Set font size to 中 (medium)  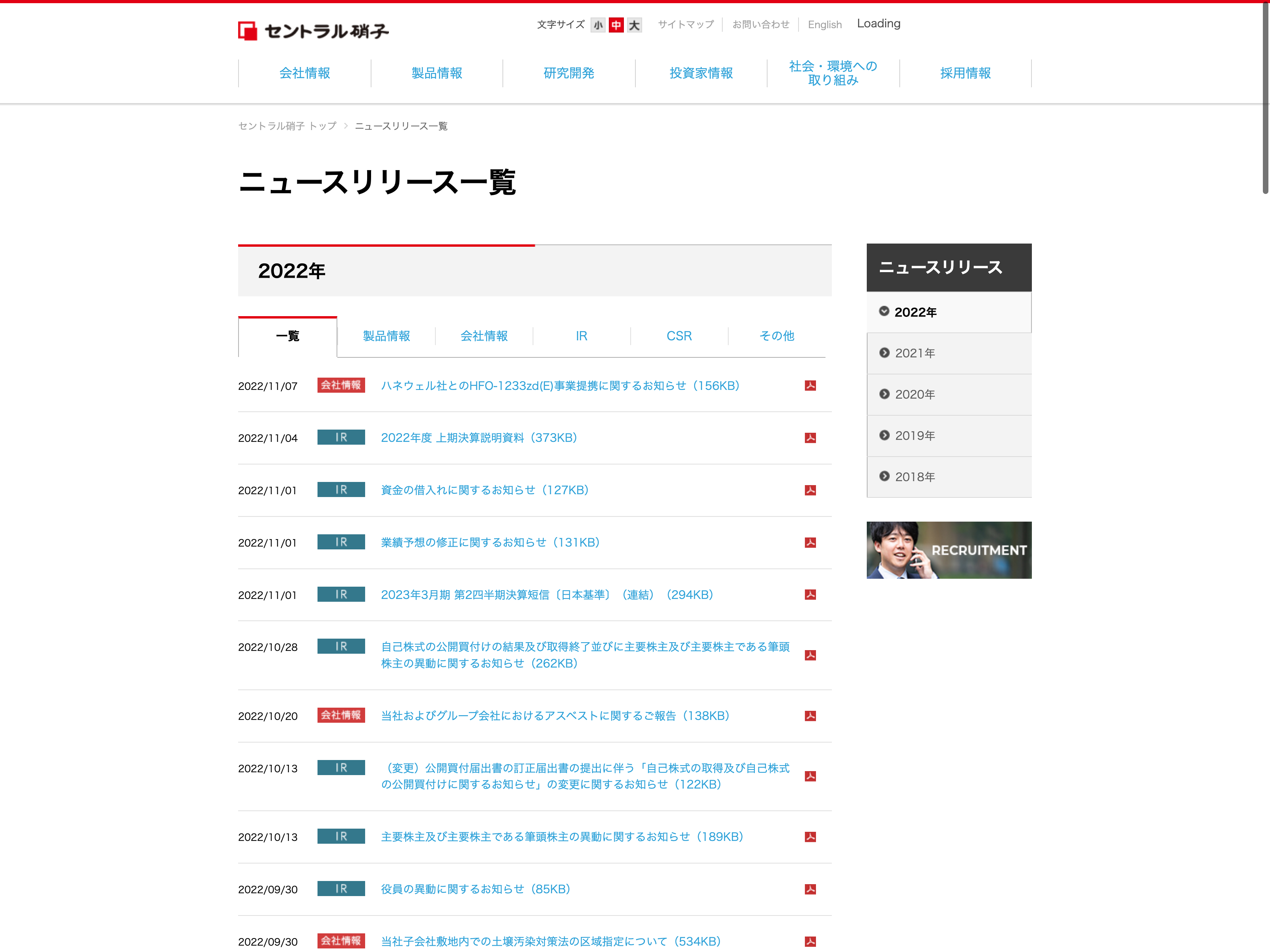pyautogui.click(x=616, y=25)
